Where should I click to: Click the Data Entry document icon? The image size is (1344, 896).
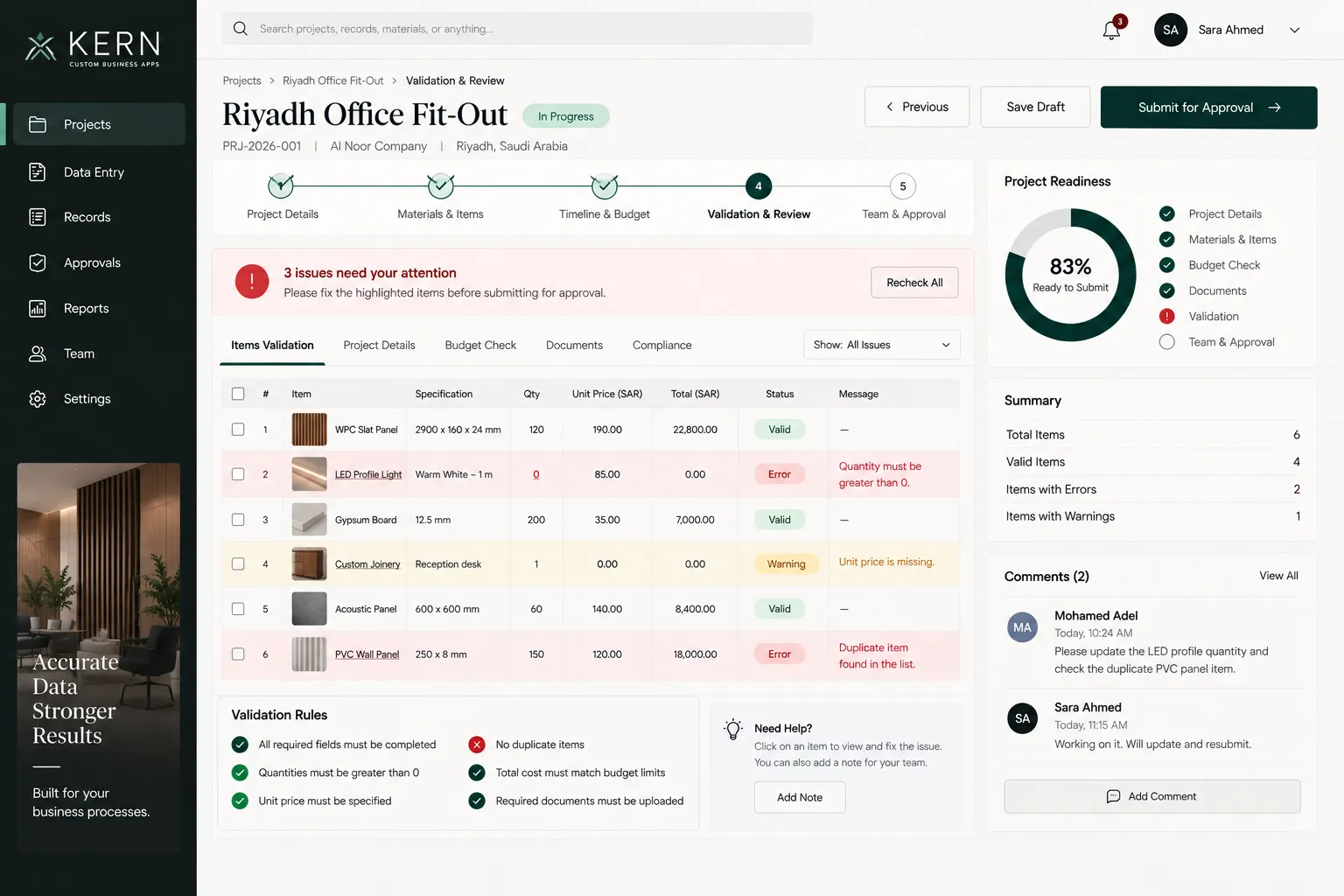(38, 172)
